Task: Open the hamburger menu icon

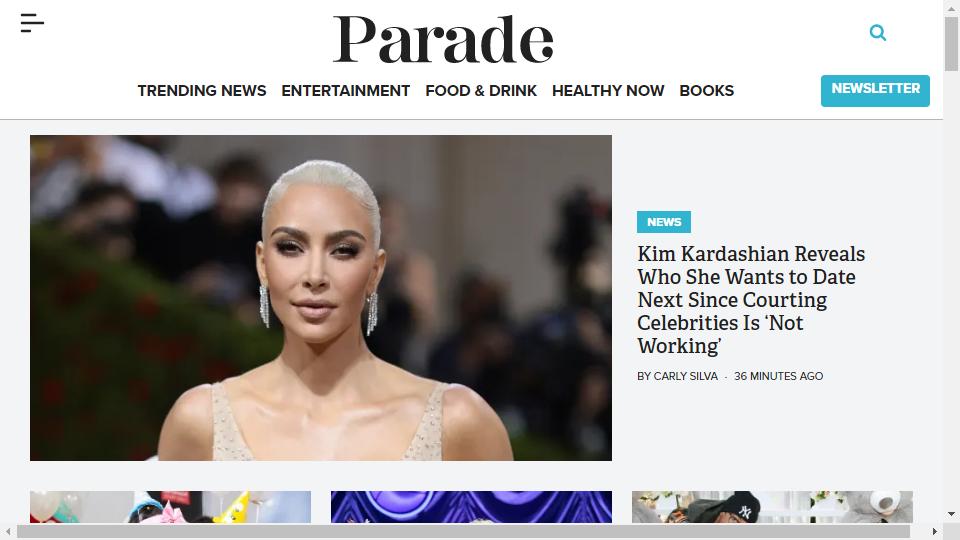Action: tap(32, 23)
